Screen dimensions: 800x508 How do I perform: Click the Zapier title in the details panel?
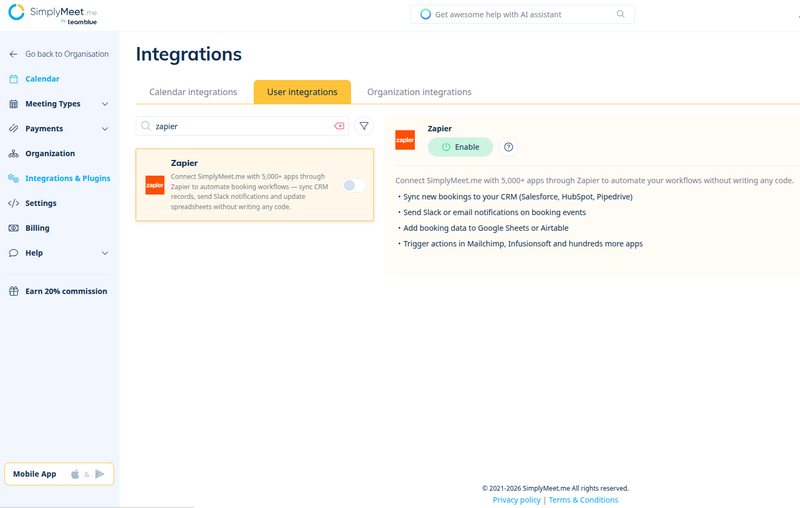(440, 129)
